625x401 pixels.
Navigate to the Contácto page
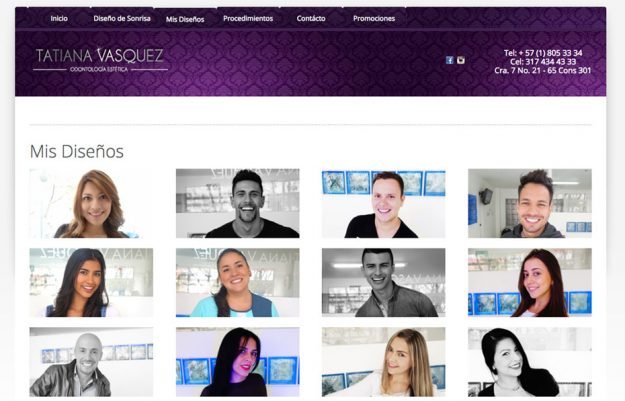click(311, 18)
